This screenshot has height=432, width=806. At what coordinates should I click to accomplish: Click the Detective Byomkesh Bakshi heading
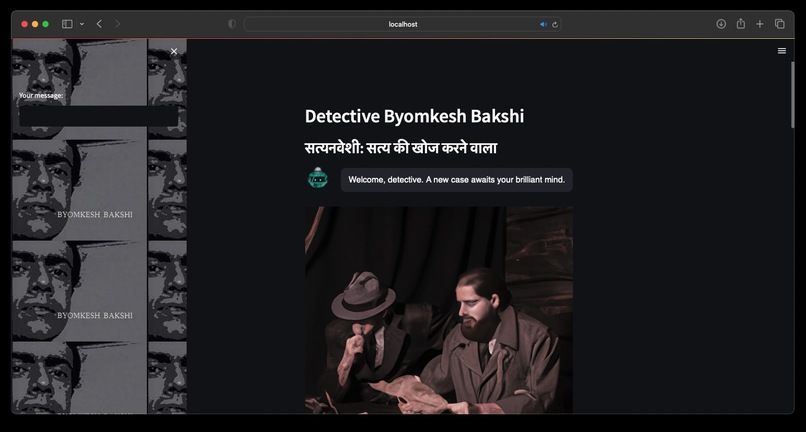tap(414, 116)
